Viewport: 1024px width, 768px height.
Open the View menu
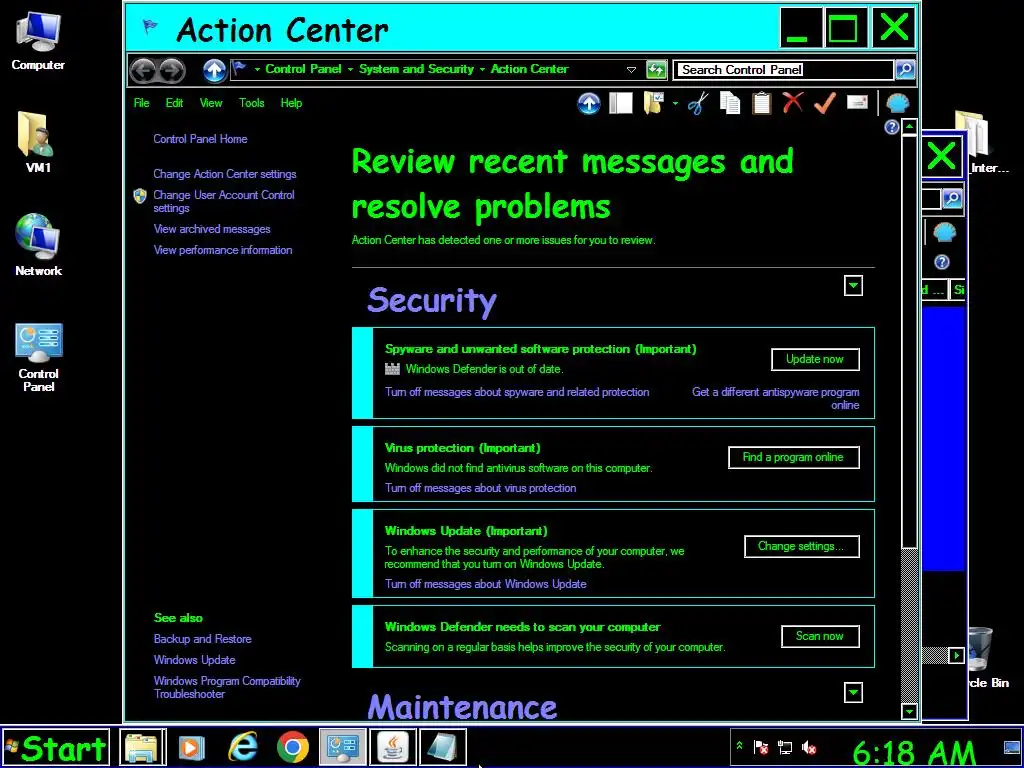tap(211, 103)
